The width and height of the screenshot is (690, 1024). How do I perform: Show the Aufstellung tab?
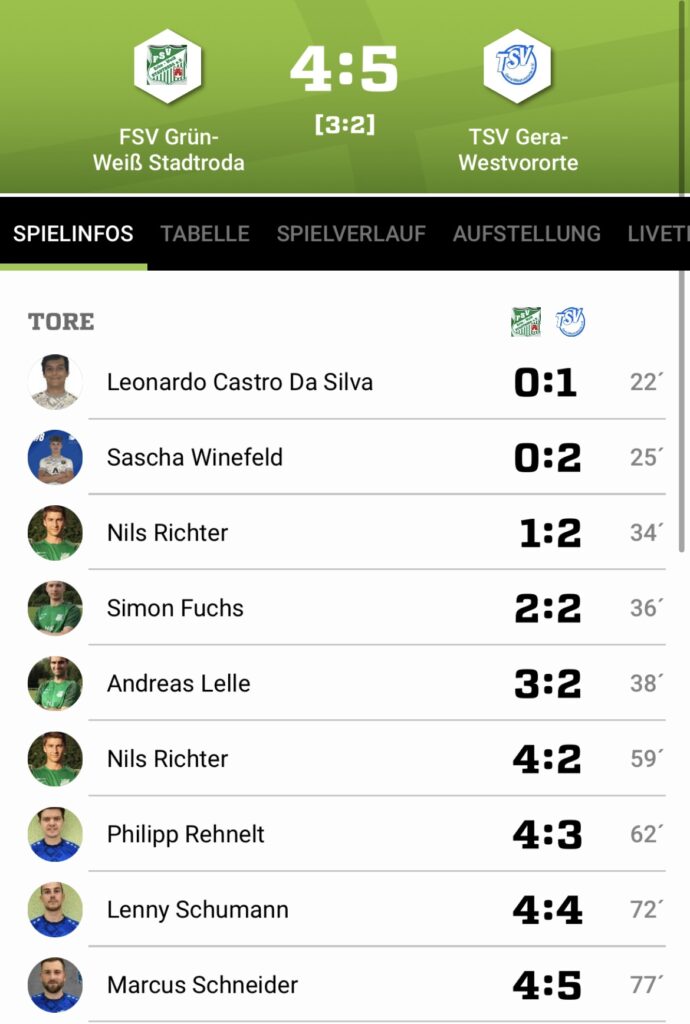pyautogui.click(x=526, y=234)
